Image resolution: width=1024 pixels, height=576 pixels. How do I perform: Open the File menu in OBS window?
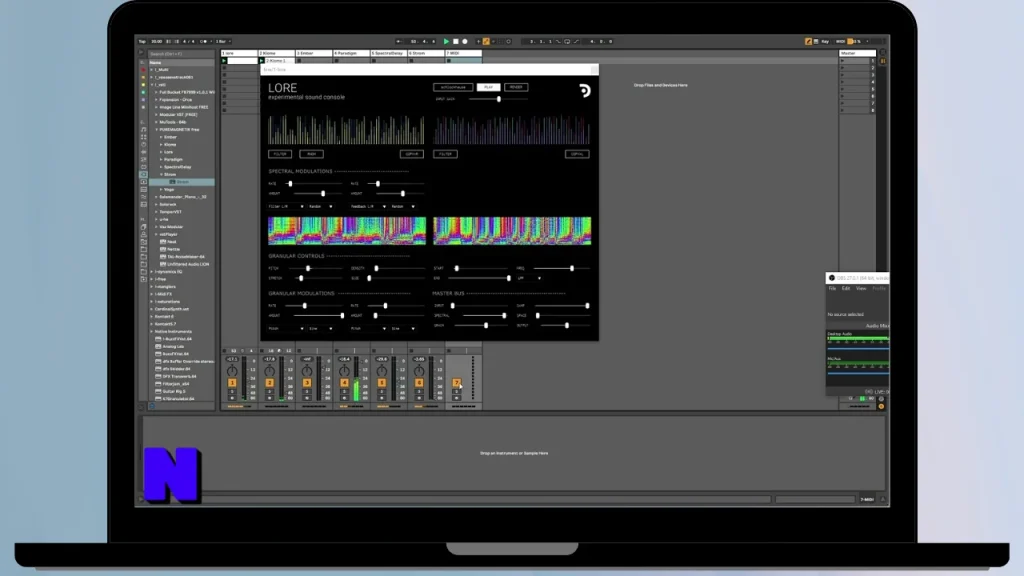[833, 288]
